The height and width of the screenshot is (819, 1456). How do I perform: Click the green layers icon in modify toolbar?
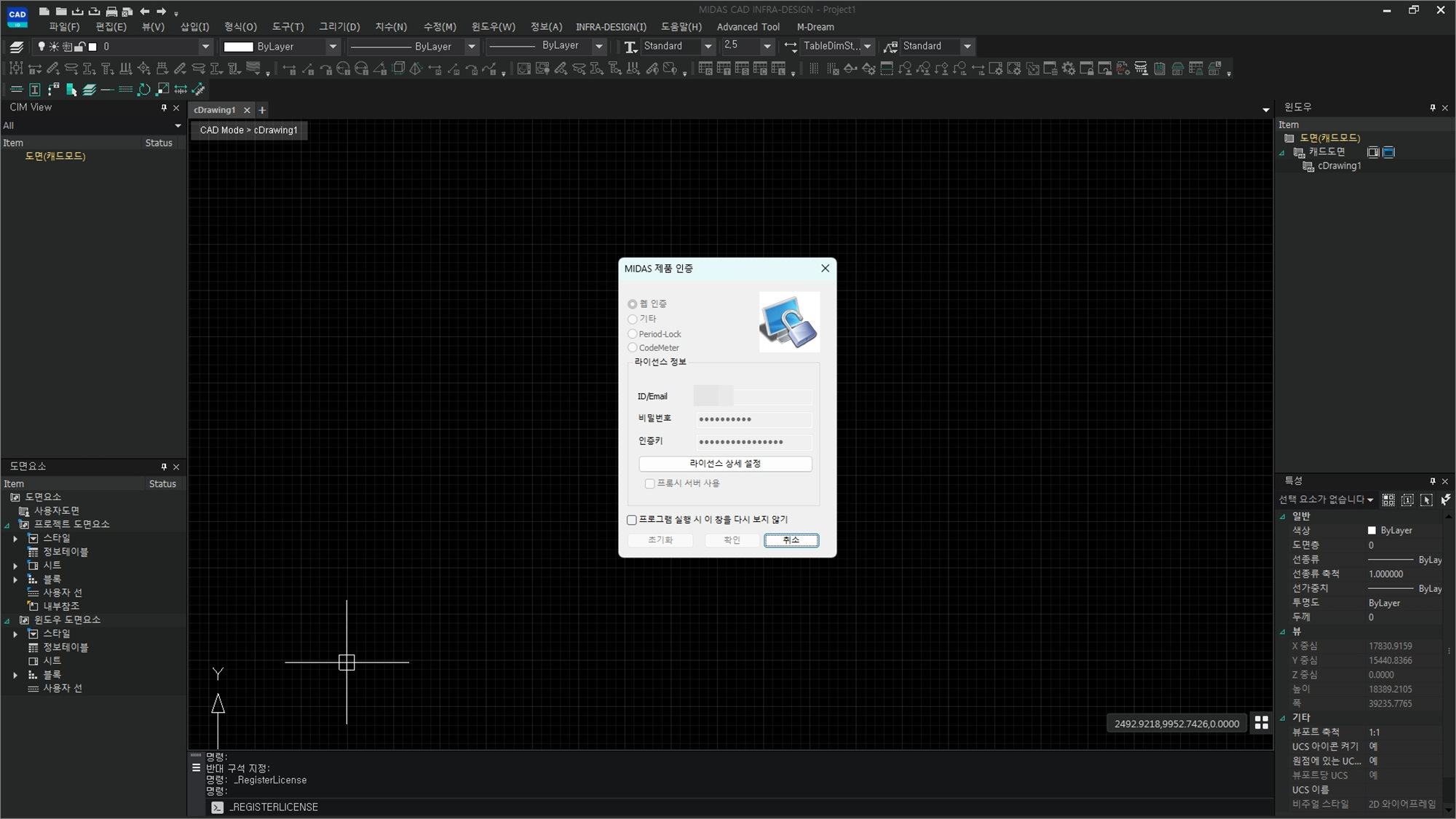pyautogui.click(x=89, y=90)
